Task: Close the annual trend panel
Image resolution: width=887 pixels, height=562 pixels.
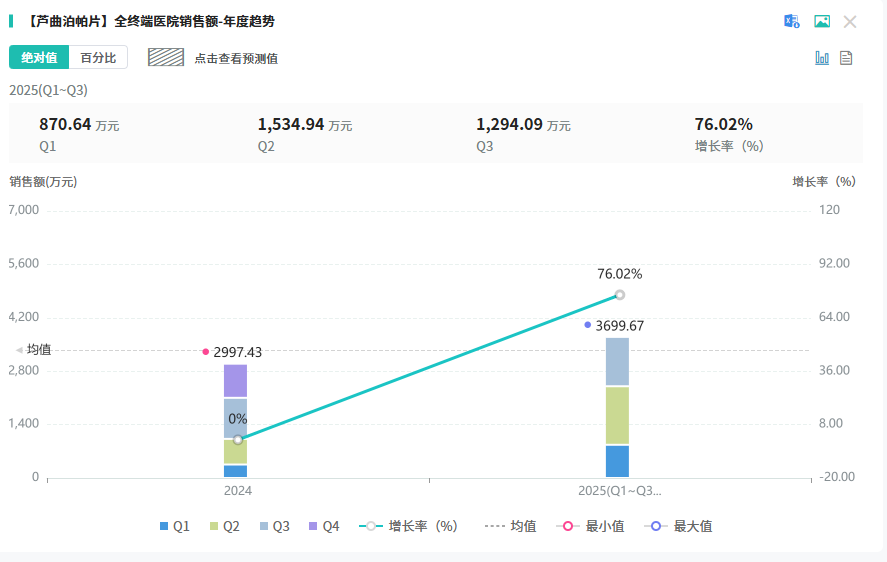Action: point(850,22)
